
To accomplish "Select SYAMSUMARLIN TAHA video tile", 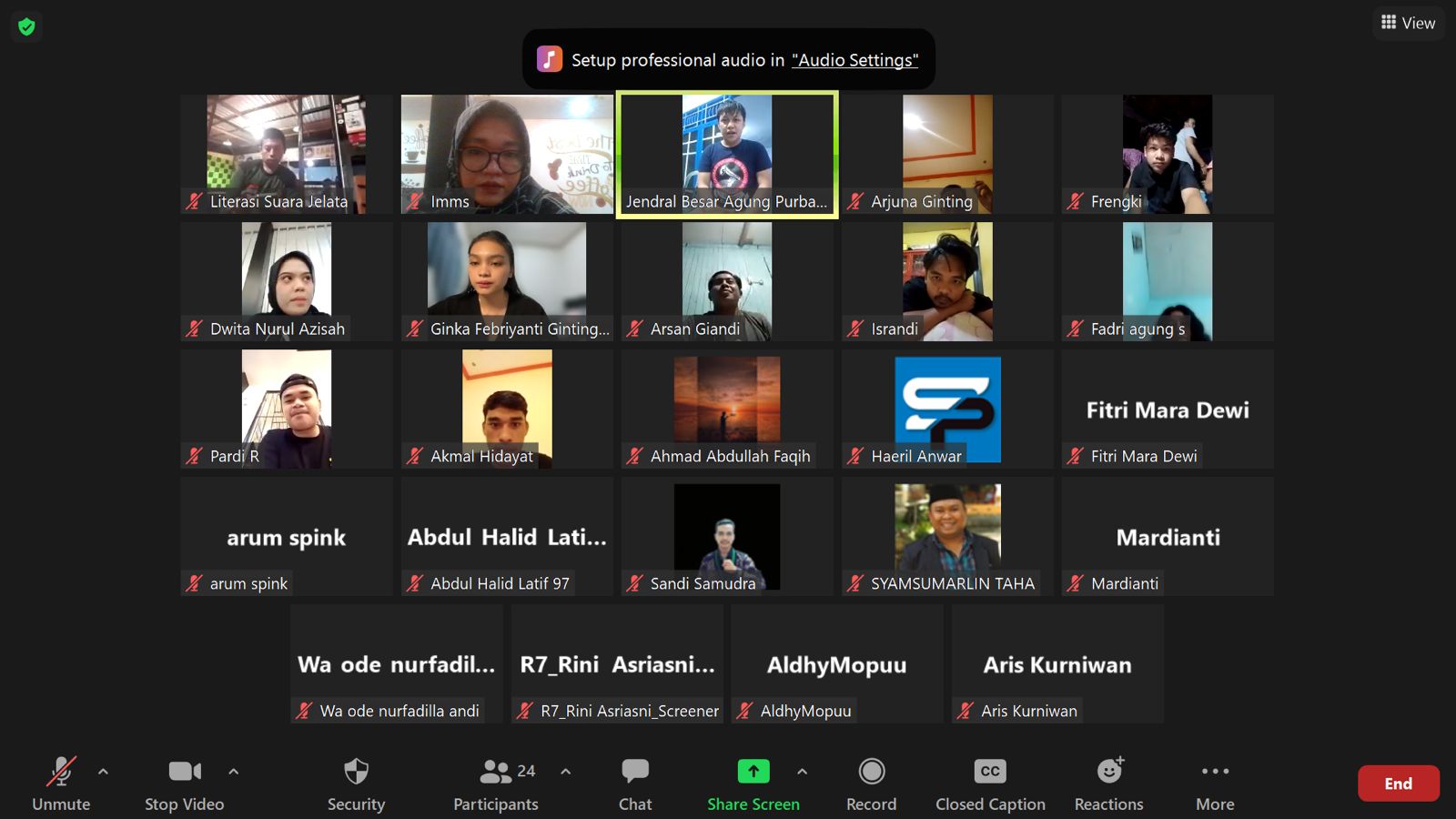I will click(947, 537).
